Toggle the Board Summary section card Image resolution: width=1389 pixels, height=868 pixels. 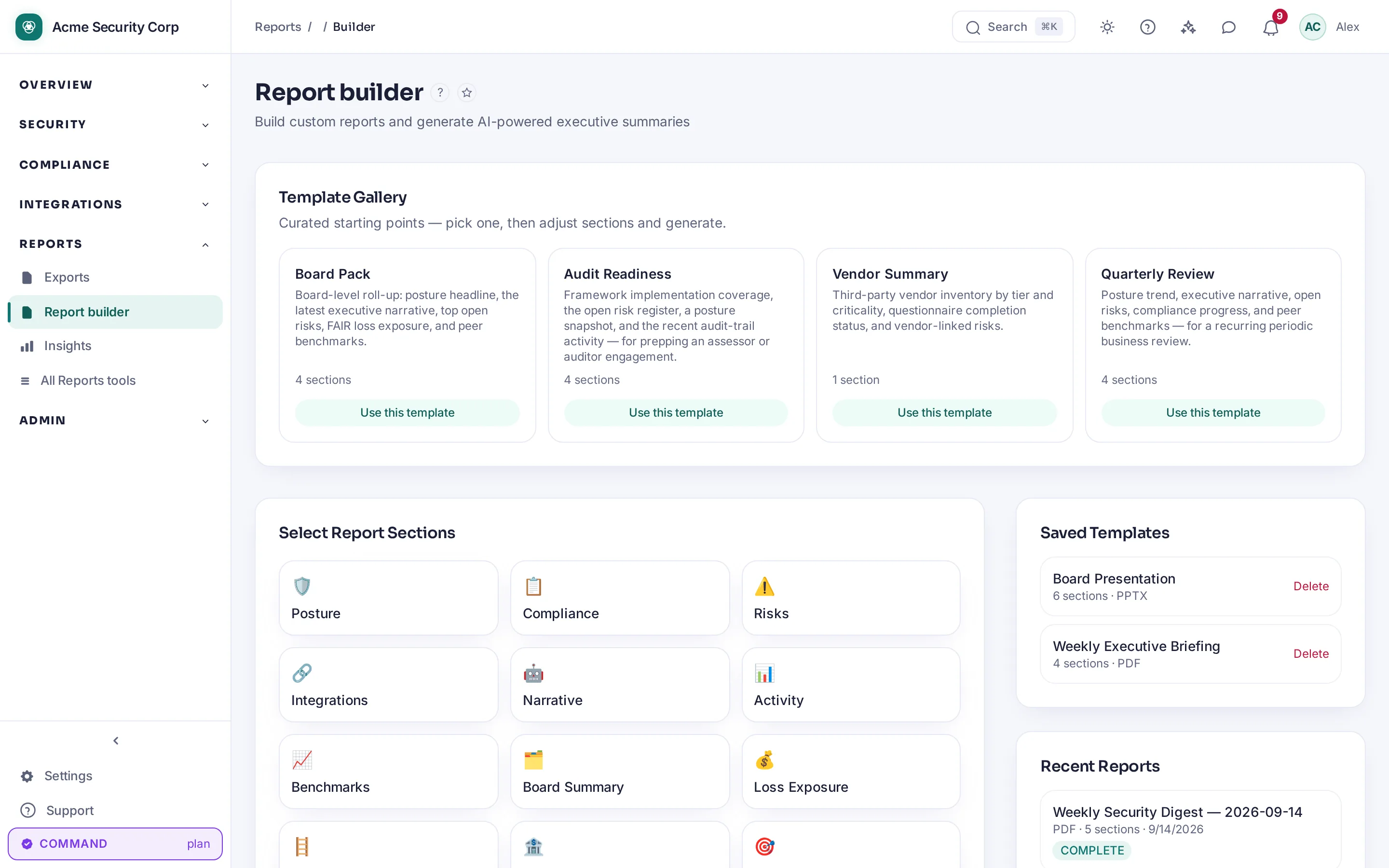click(x=620, y=771)
